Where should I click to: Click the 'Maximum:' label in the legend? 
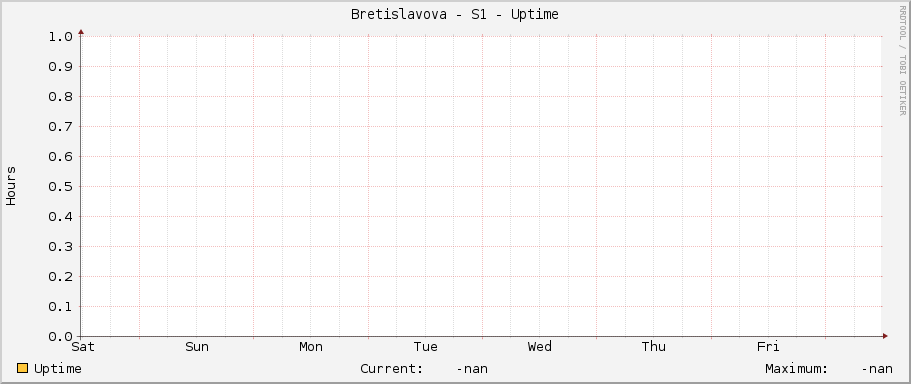(797, 369)
